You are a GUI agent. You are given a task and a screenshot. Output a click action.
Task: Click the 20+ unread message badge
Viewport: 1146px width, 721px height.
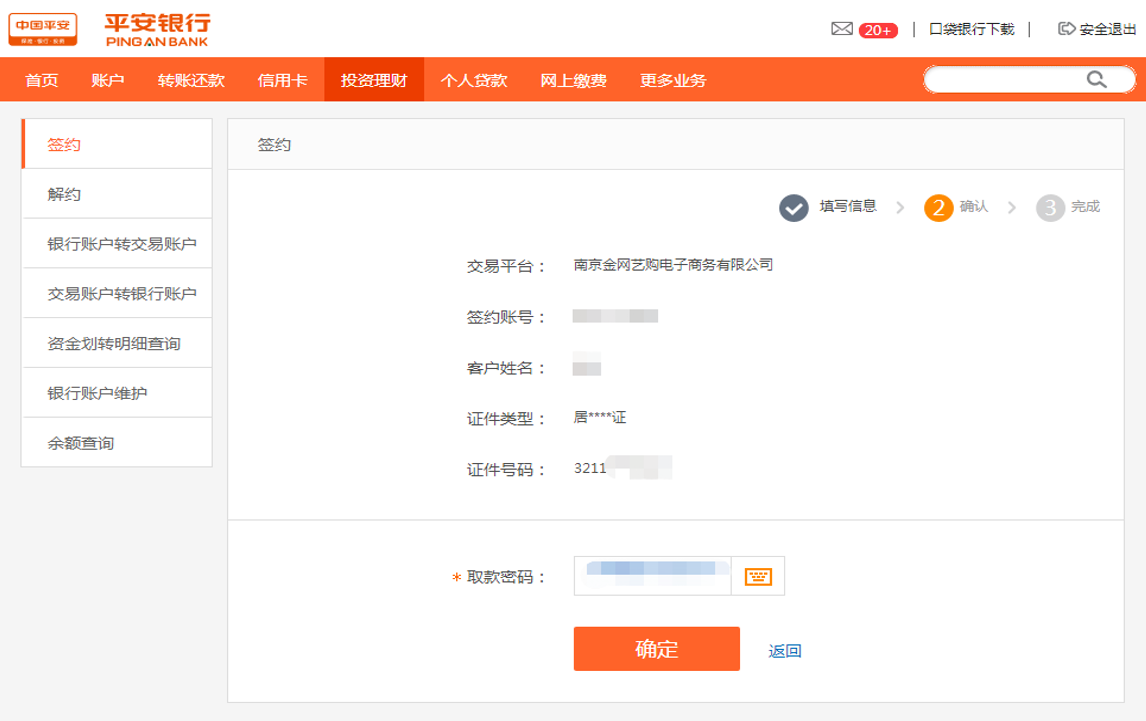878,30
